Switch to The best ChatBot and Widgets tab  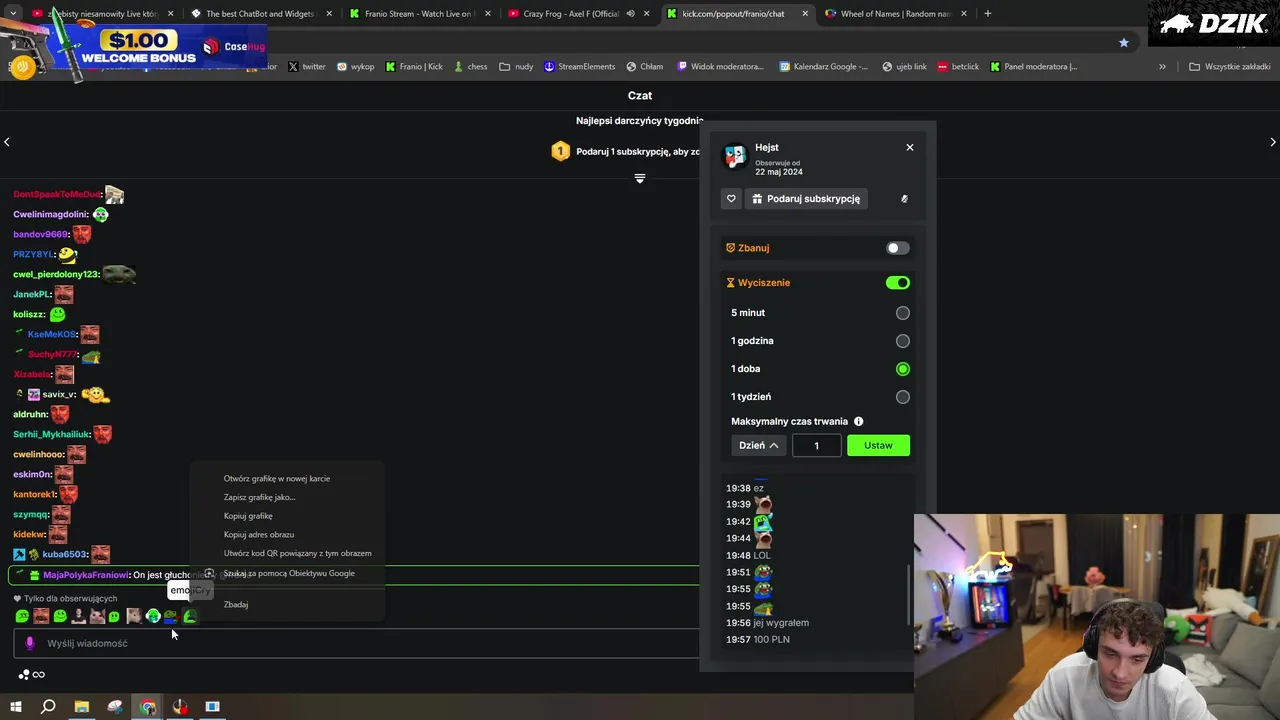click(x=260, y=14)
